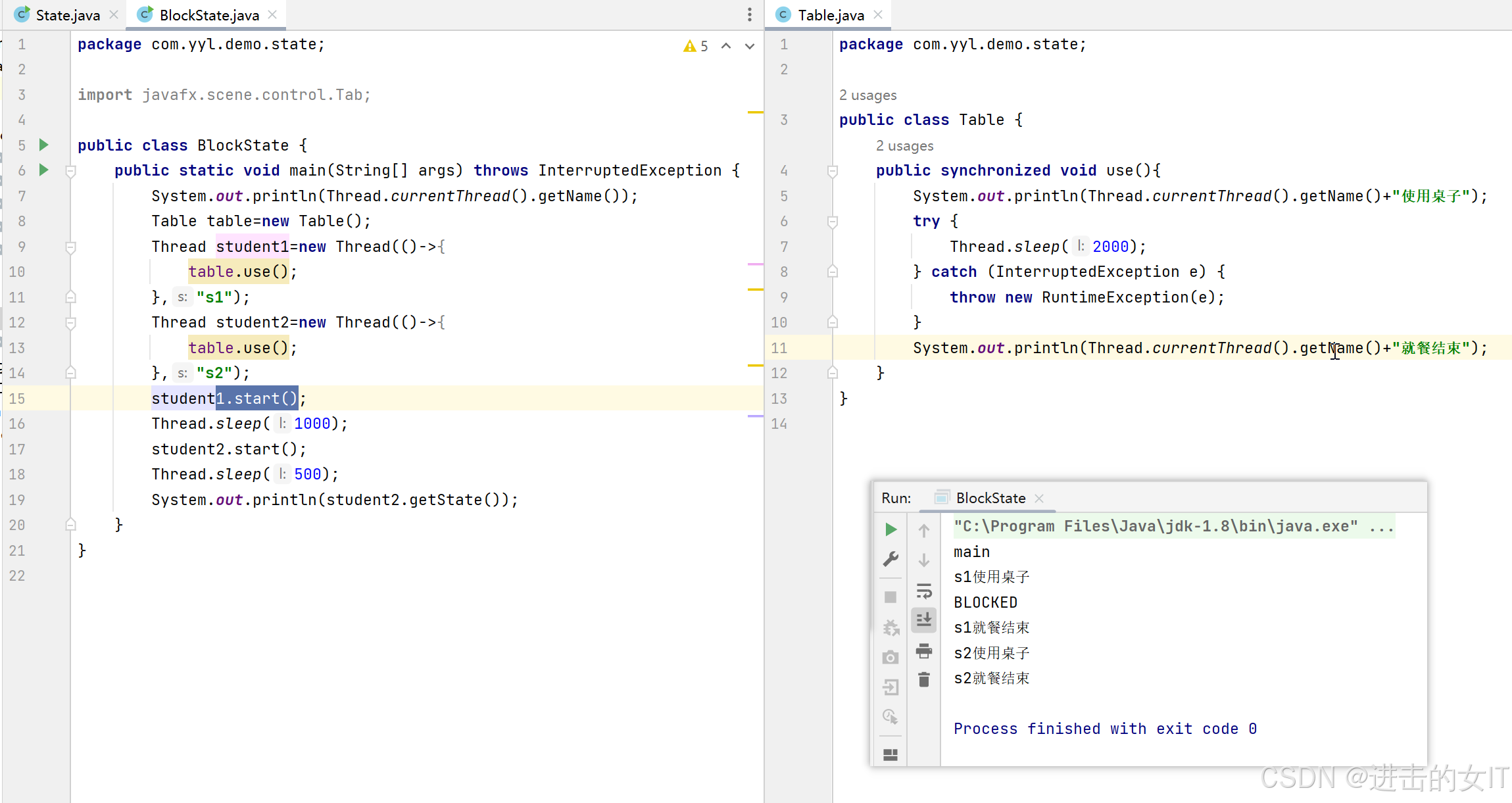
Task: Rerun BlockState with the green play icon
Action: [890, 529]
